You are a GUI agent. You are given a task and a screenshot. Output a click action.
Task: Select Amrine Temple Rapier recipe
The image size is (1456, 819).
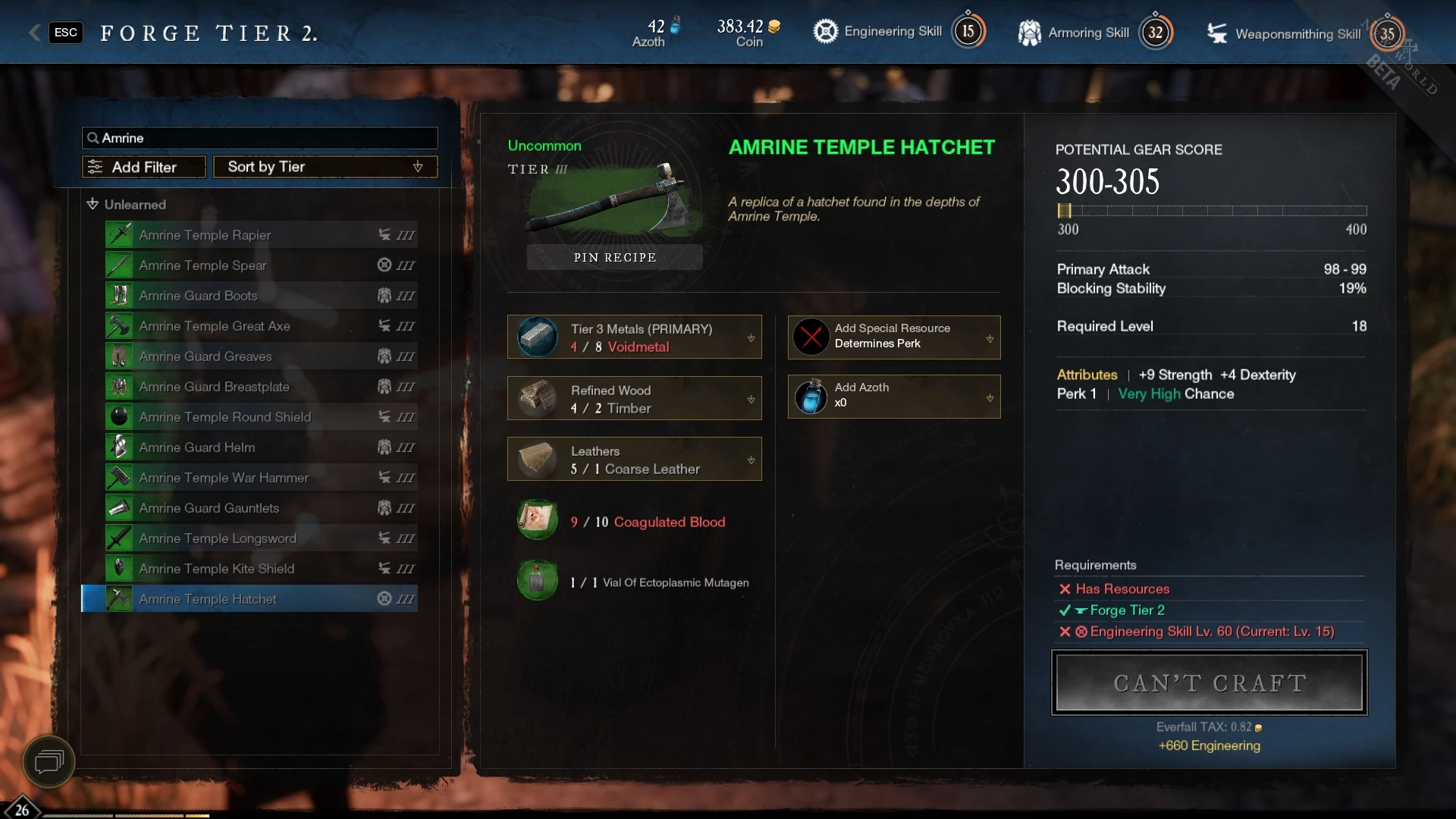click(x=261, y=235)
